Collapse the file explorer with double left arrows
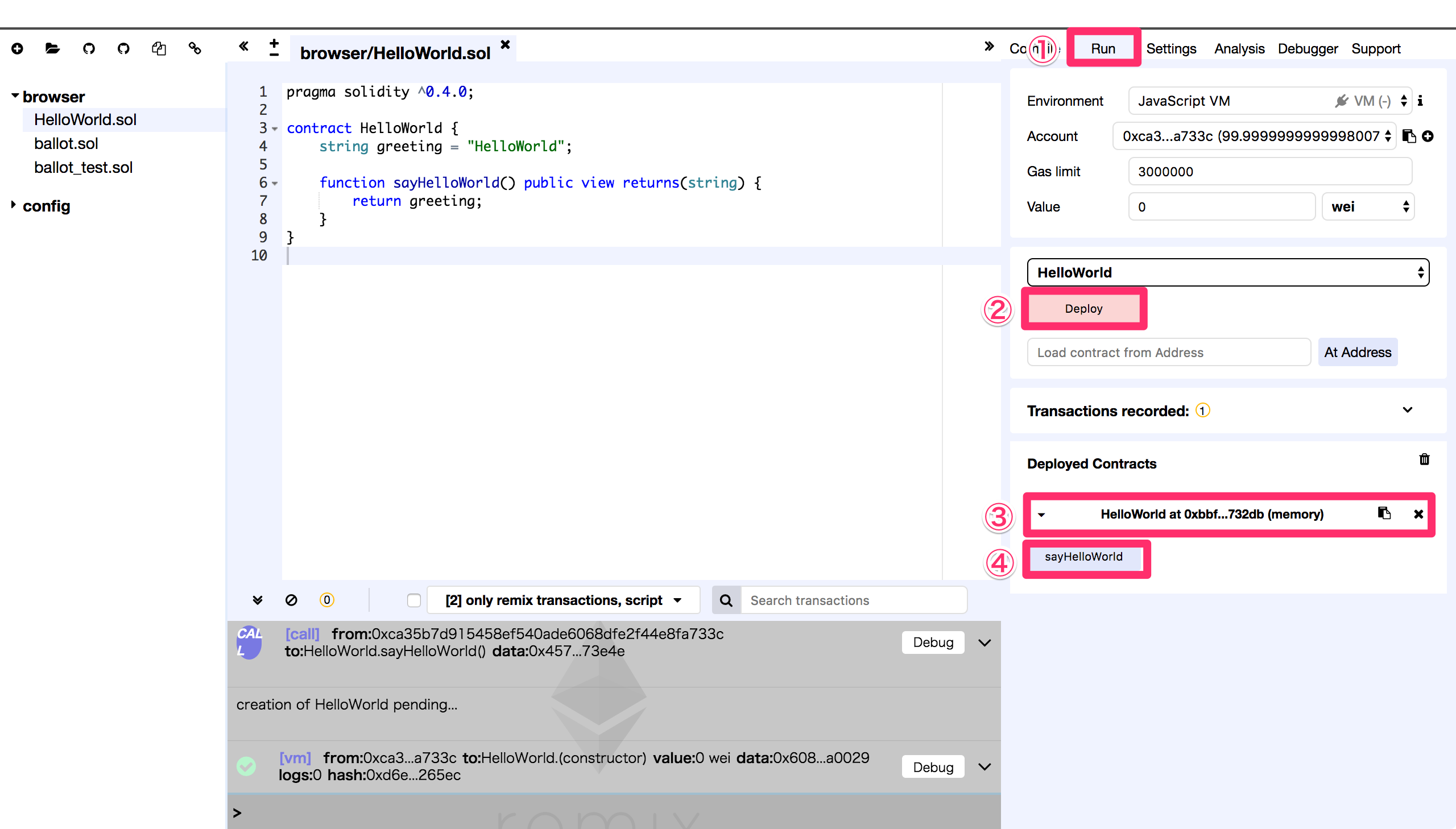 pyautogui.click(x=244, y=46)
